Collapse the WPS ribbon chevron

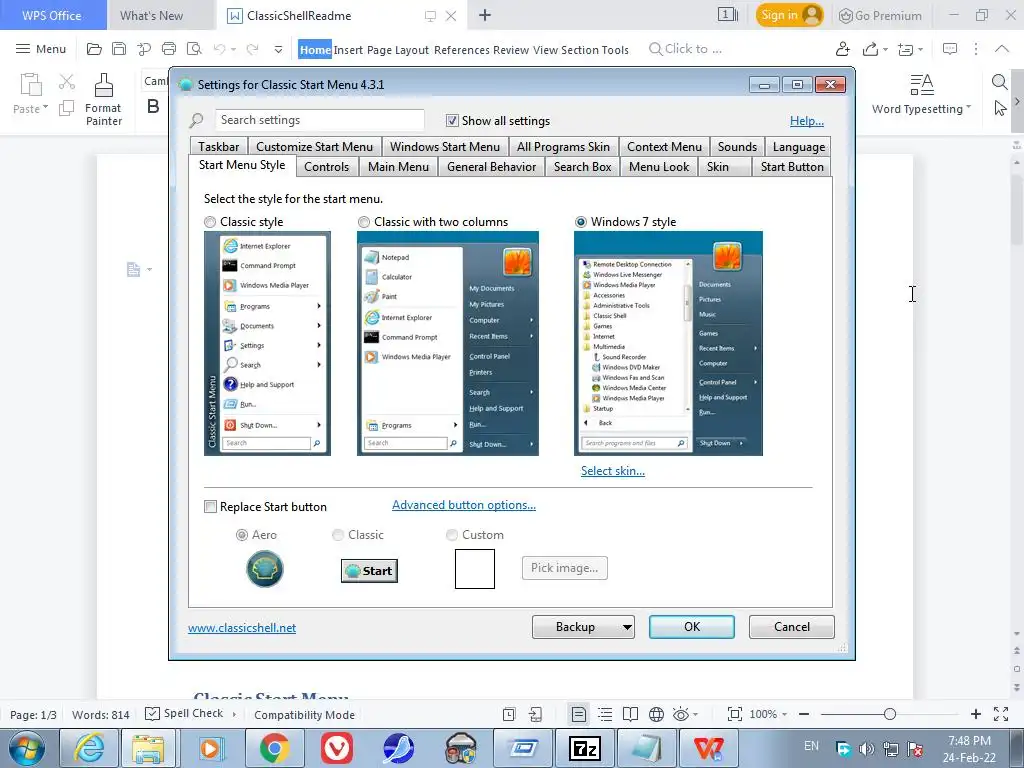point(1002,49)
